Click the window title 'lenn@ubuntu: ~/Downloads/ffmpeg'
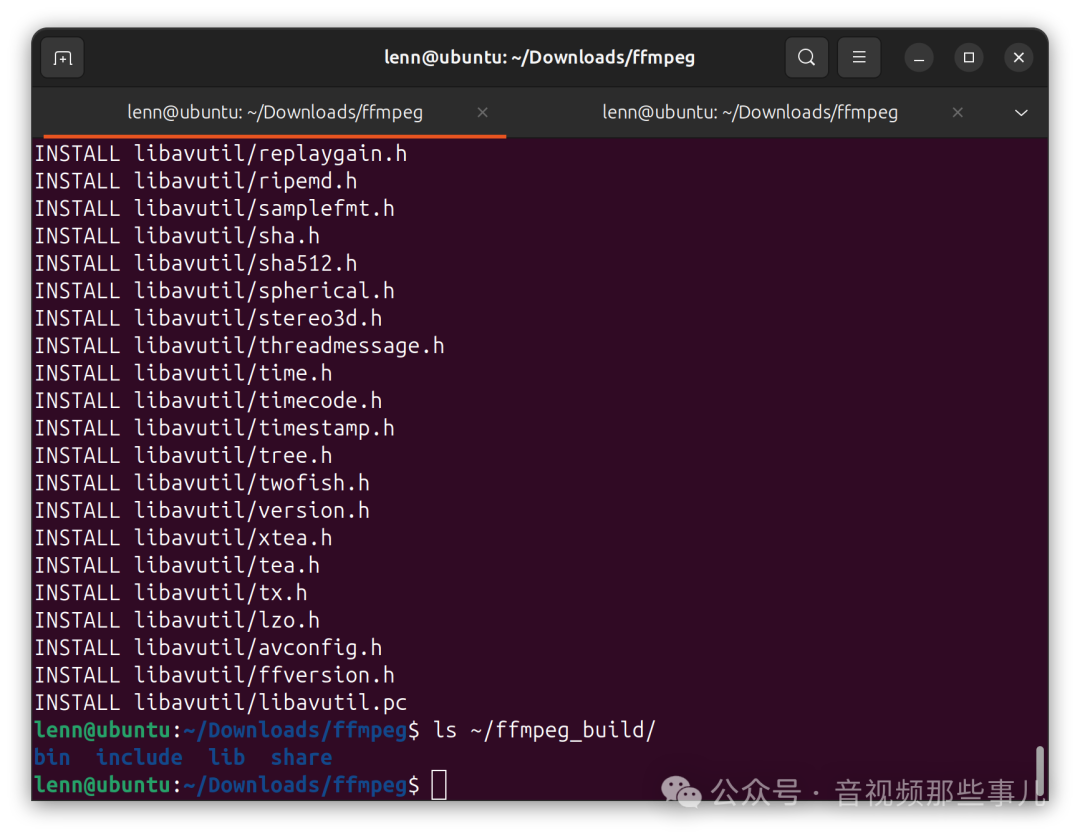Viewport: 1080px width, 836px height. click(x=539, y=57)
